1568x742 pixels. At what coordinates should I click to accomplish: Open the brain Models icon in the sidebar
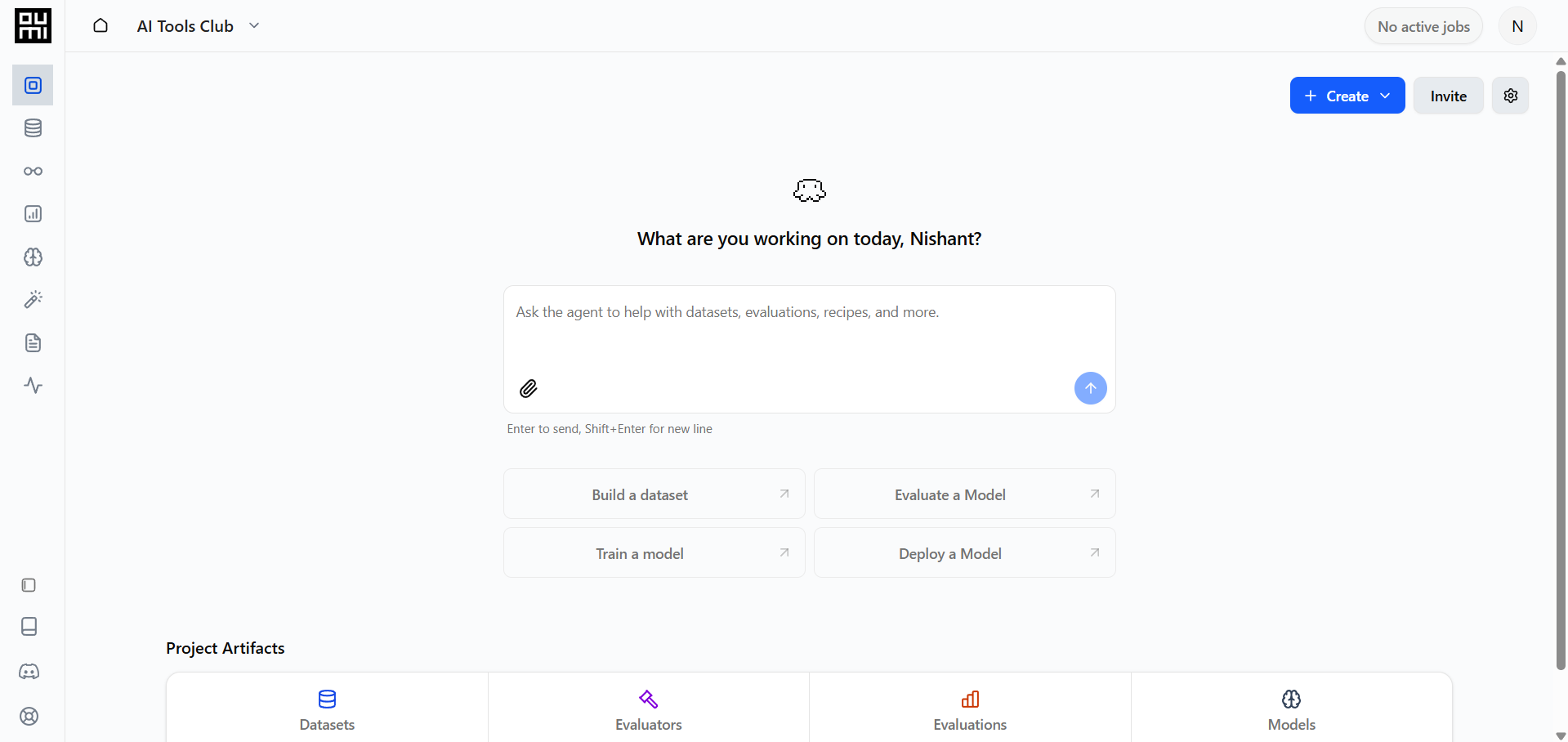pyautogui.click(x=33, y=257)
